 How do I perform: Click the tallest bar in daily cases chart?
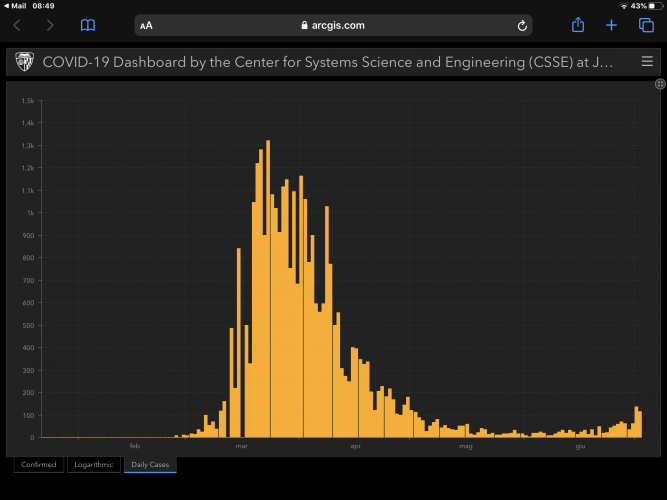[268, 290]
